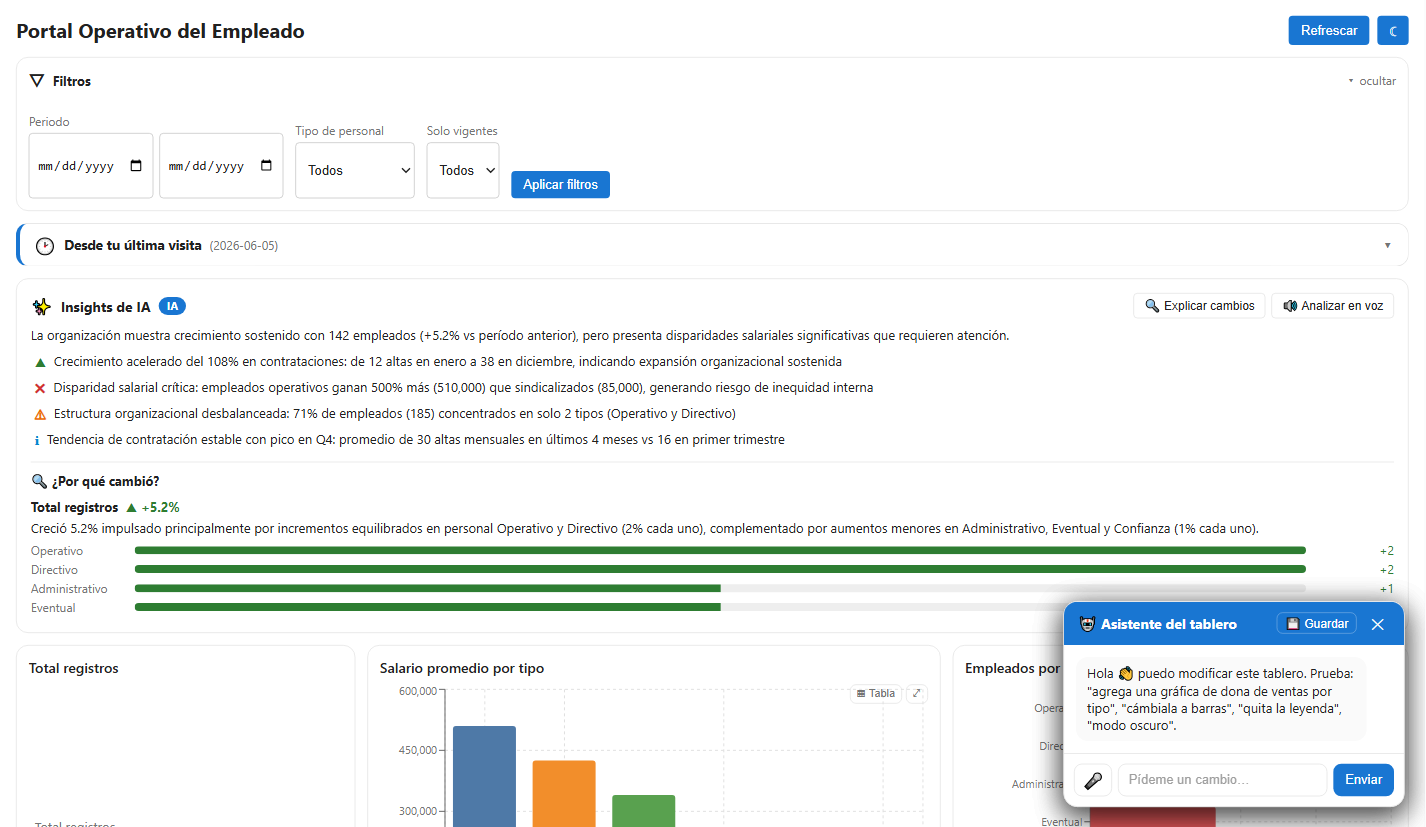This screenshot has width=1426, height=827.
Task: Send message with Enviar button
Action: coord(1363,780)
